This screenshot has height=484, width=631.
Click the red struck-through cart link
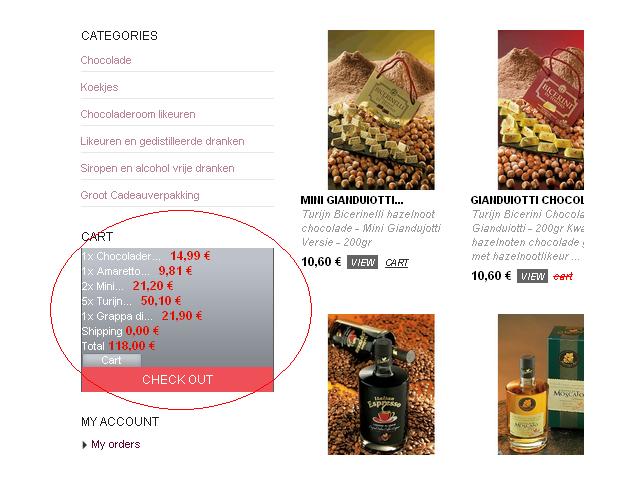(563, 276)
